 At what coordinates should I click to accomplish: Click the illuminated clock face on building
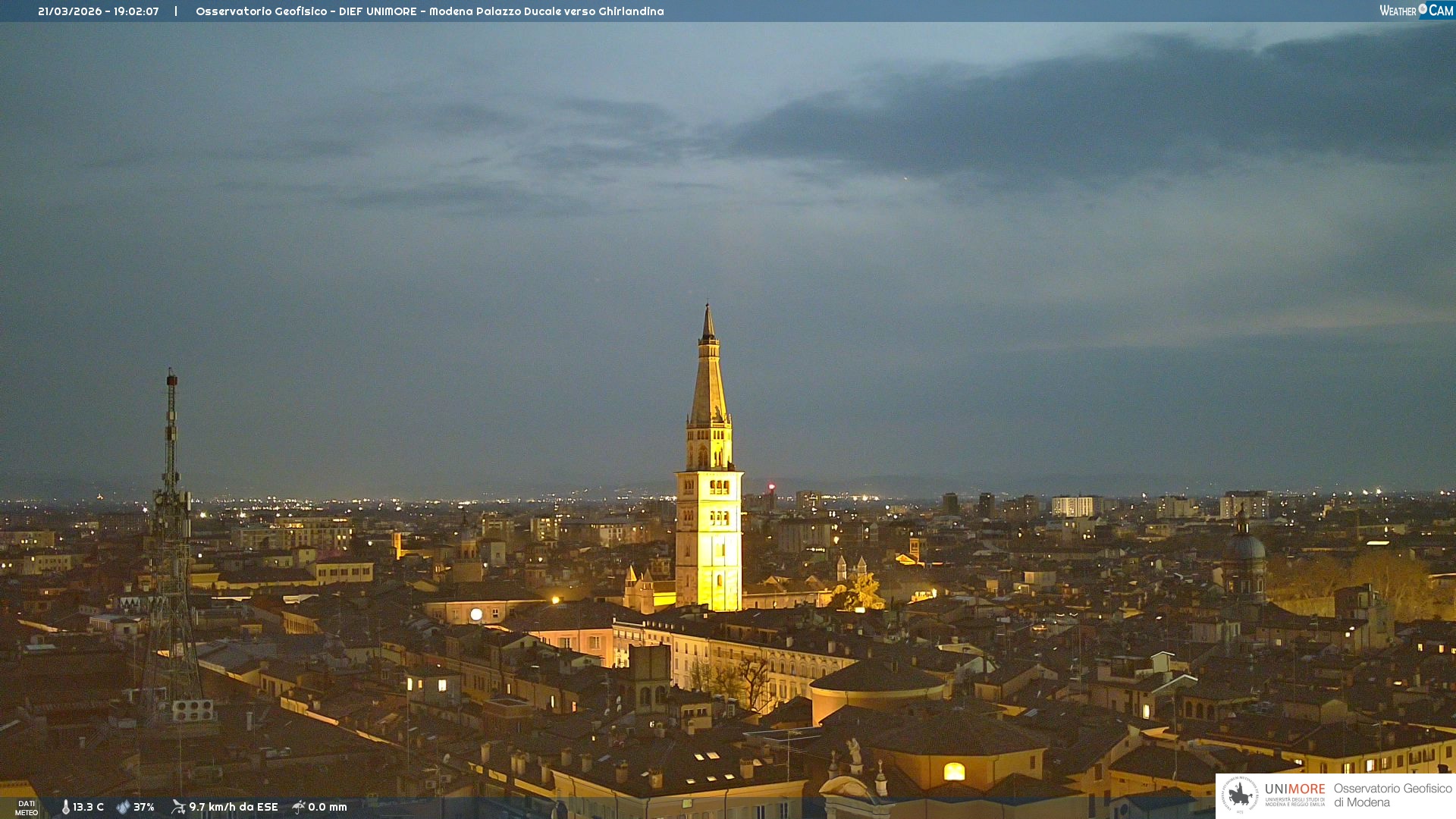click(x=476, y=614)
